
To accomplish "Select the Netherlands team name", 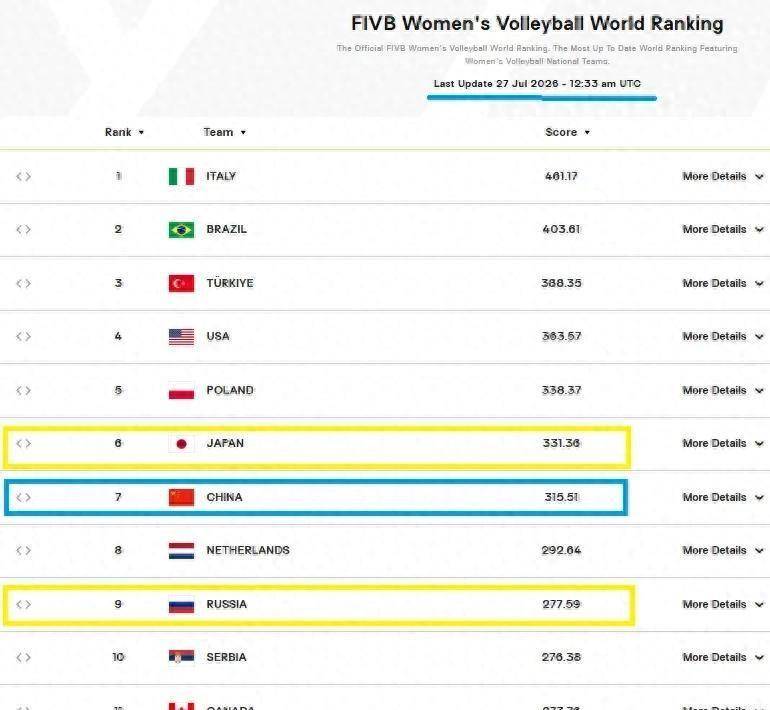I will pyautogui.click(x=248, y=550).
